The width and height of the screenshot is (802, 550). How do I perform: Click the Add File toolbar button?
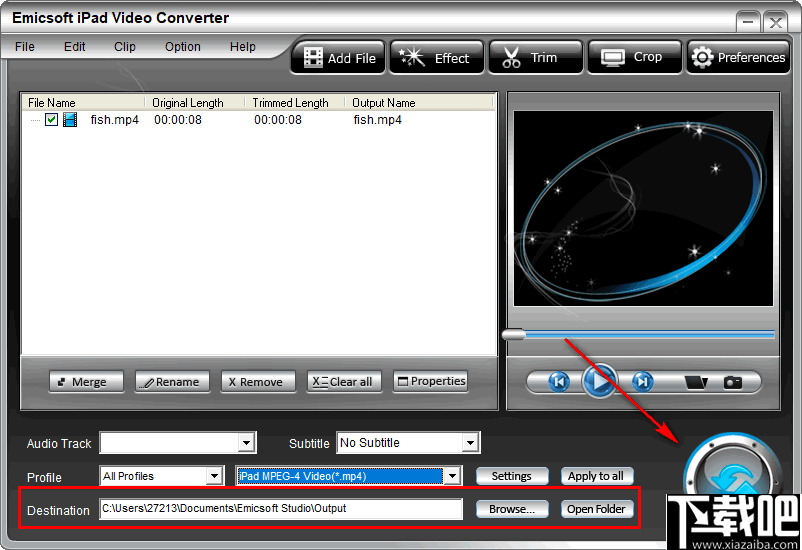point(338,58)
